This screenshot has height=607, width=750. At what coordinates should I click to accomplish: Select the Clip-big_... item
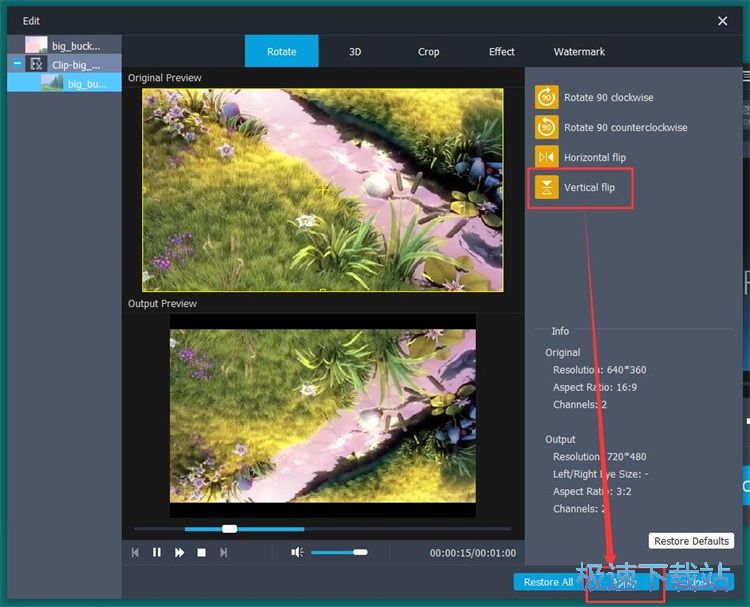64,64
